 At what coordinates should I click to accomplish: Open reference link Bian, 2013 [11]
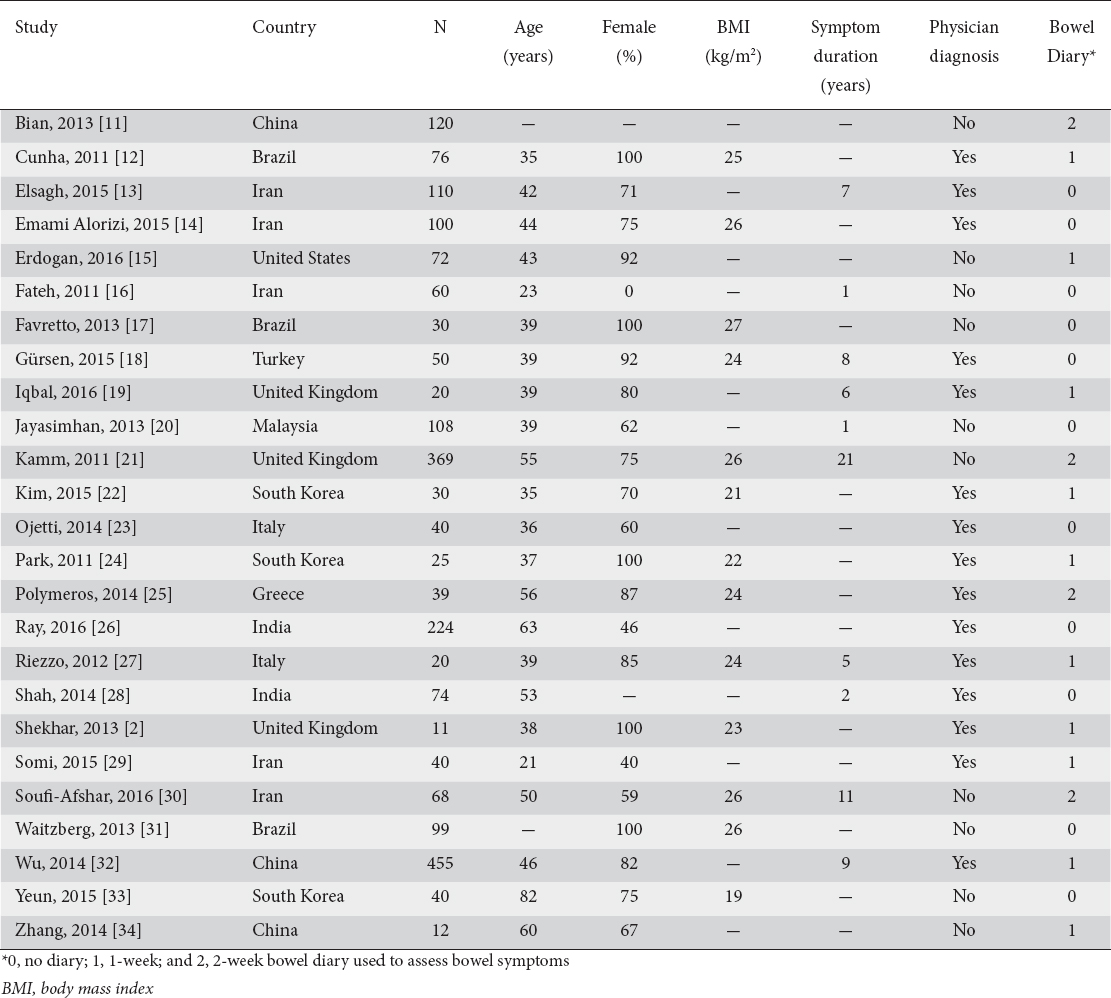coord(71,123)
